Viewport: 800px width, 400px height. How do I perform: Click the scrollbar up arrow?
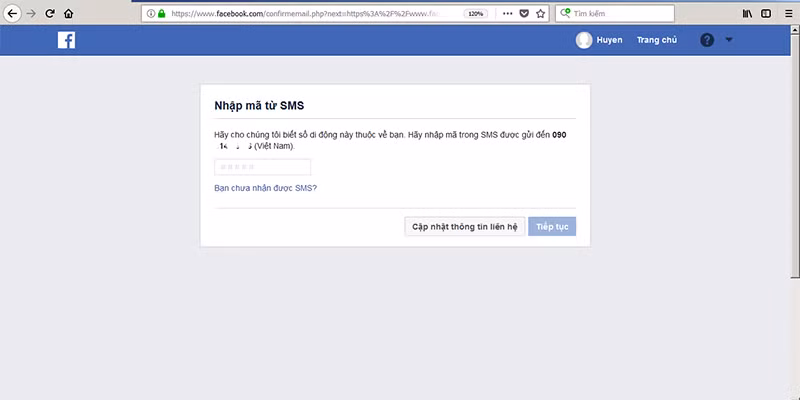tap(795, 30)
